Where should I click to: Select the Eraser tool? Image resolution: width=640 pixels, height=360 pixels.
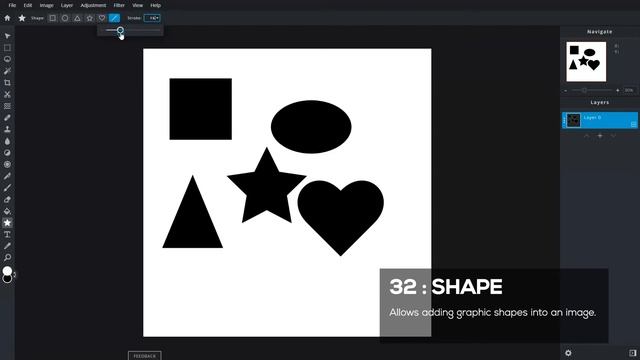(7, 200)
